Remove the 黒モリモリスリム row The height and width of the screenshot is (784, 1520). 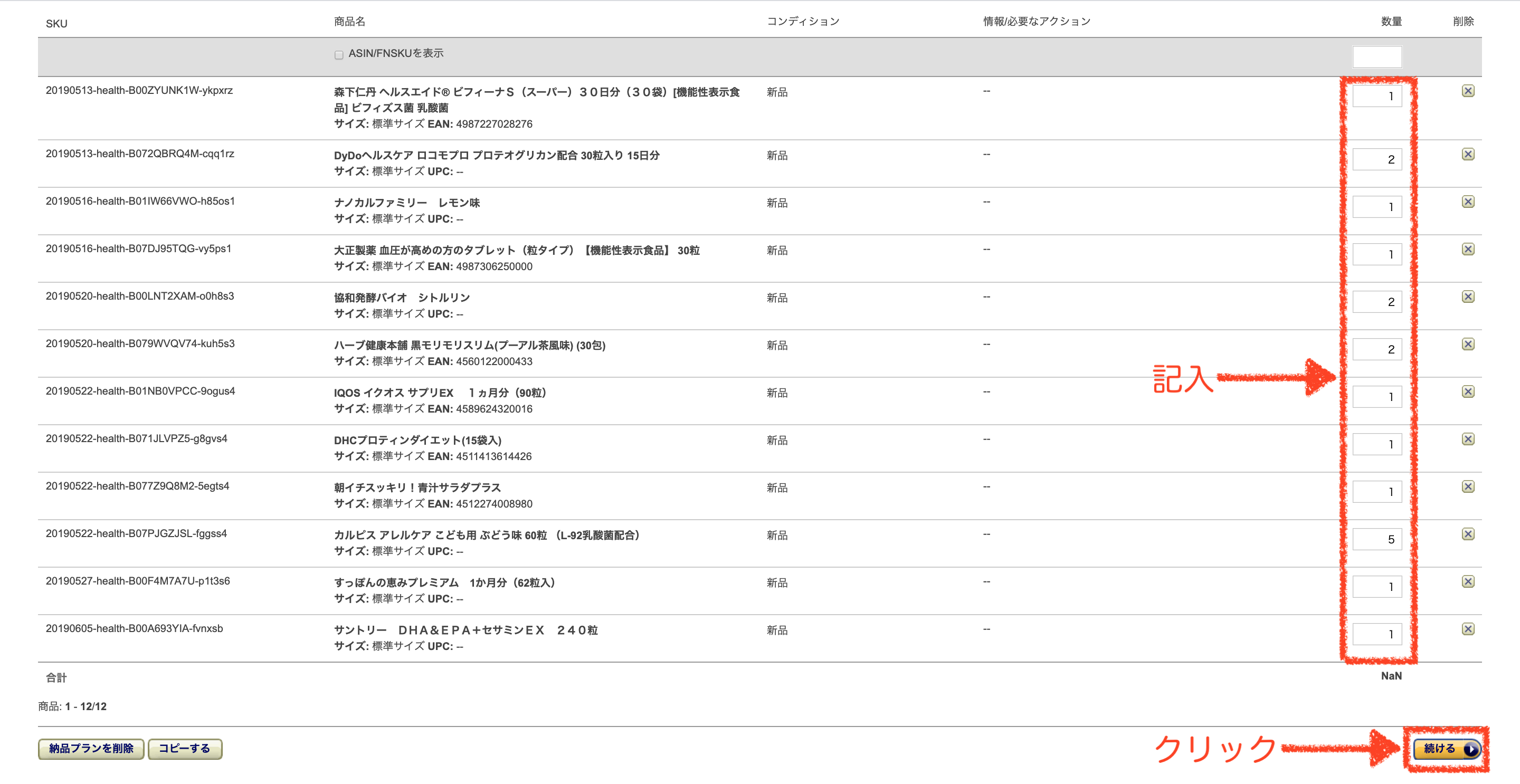tap(1468, 344)
